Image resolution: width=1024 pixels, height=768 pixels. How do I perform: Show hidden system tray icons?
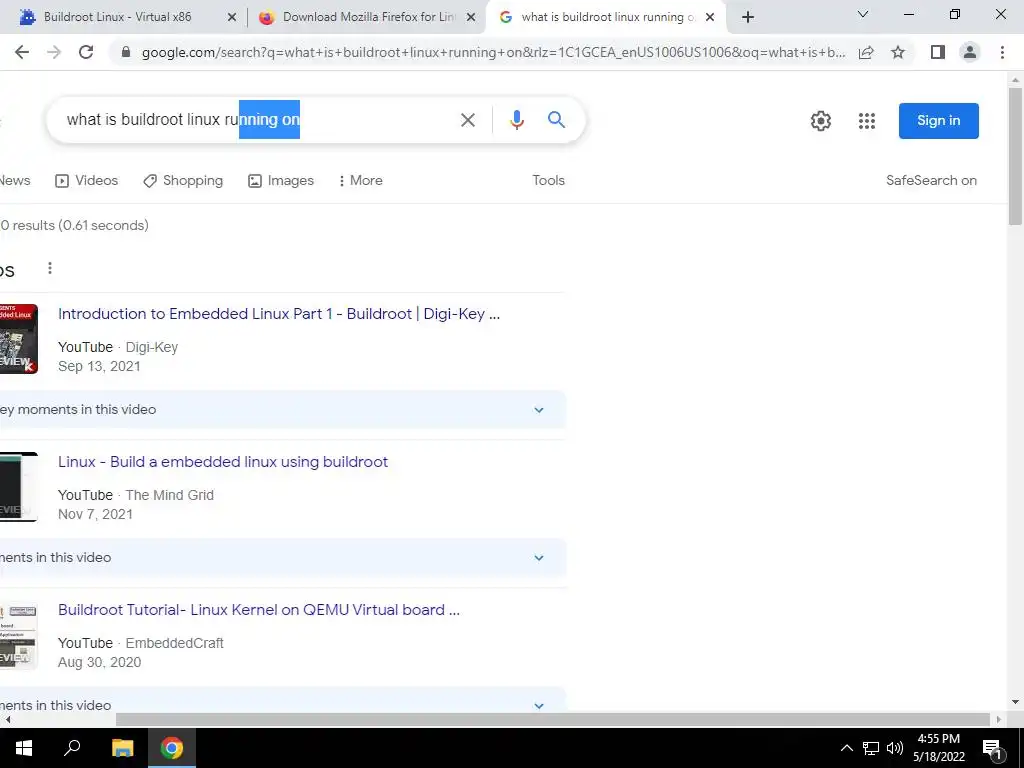pos(846,748)
